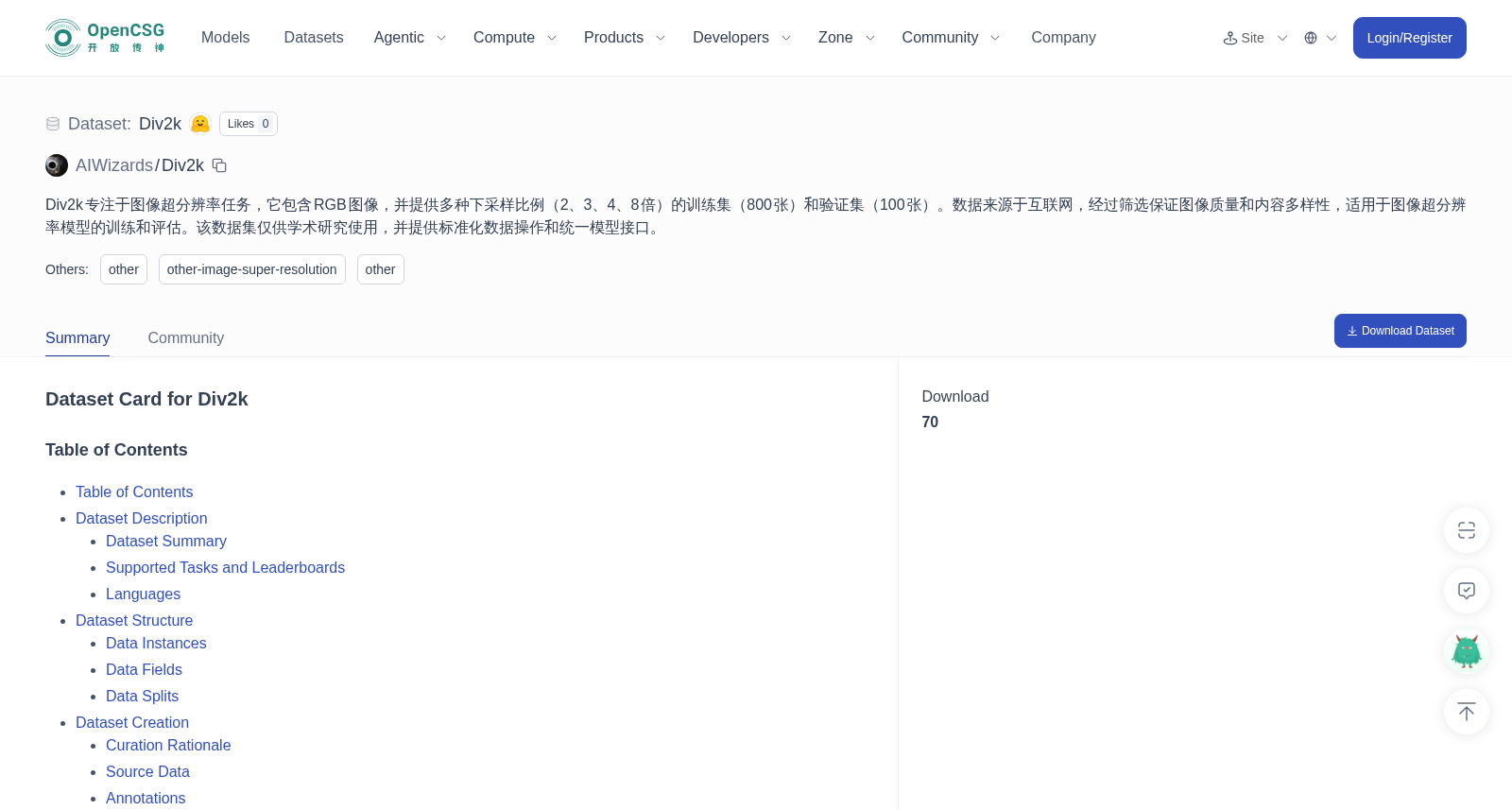Open the Annotations link
Screen dimensions: 1512x810
click(146, 798)
